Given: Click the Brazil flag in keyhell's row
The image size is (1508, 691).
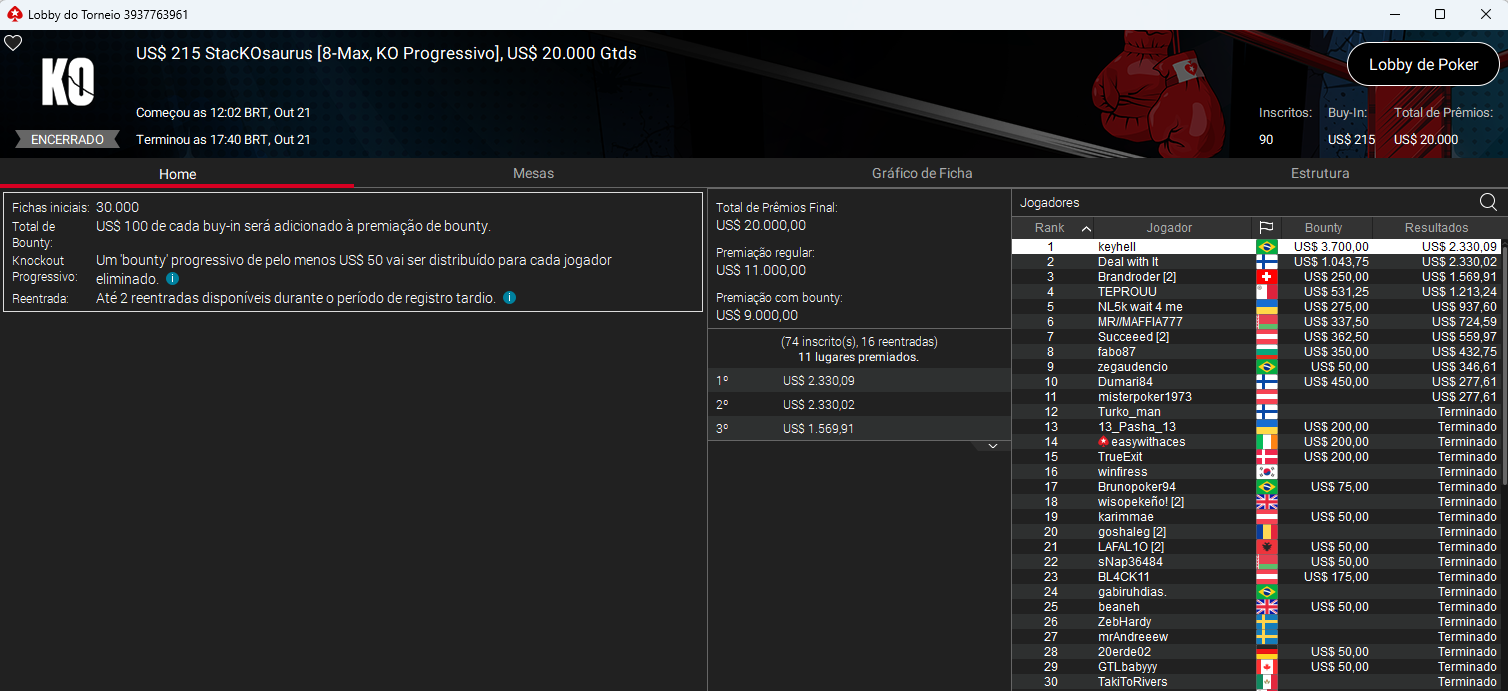Looking at the screenshot, I should (1266, 247).
